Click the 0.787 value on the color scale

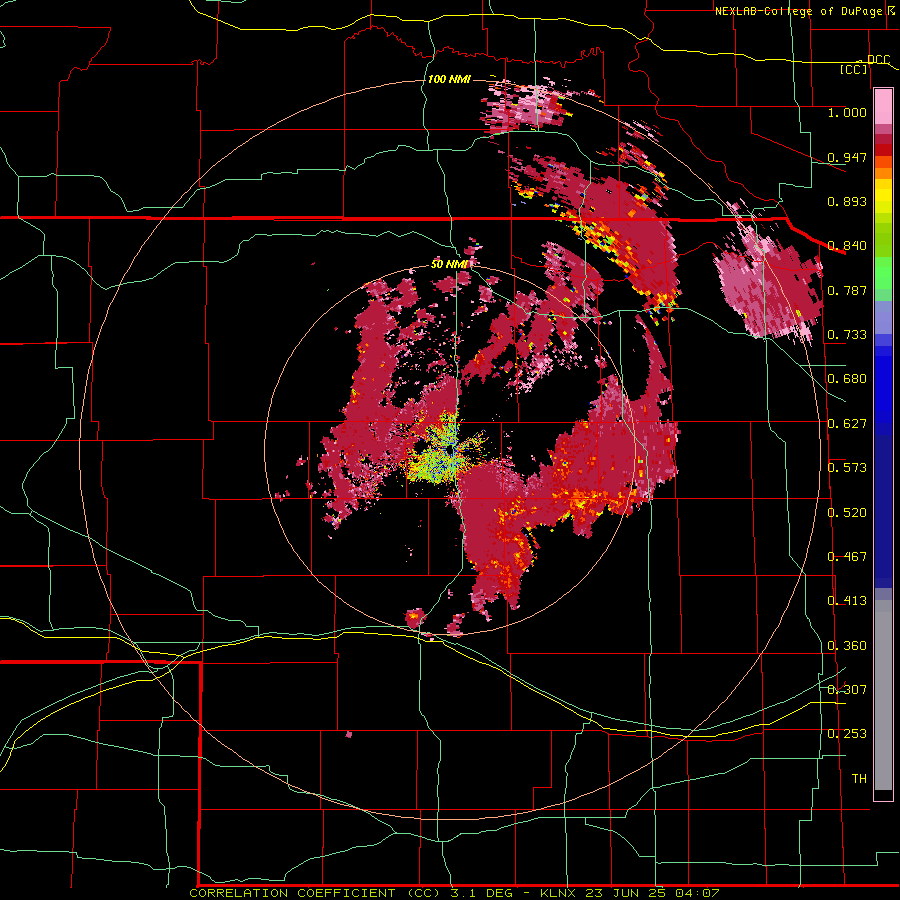847,290
